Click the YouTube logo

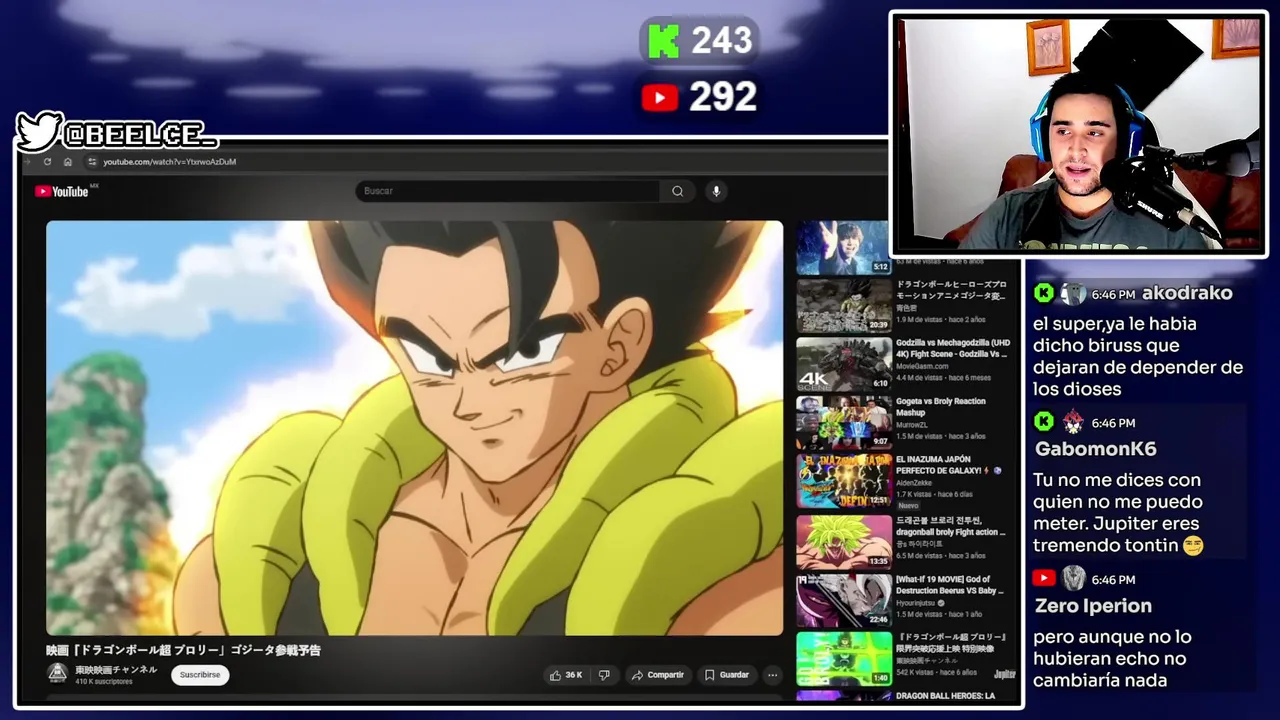(x=62, y=191)
